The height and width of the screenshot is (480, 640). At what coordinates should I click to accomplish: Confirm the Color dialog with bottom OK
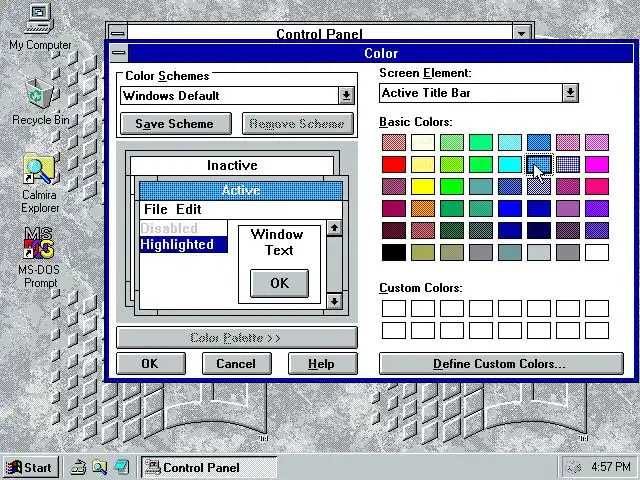(x=151, y=363)
